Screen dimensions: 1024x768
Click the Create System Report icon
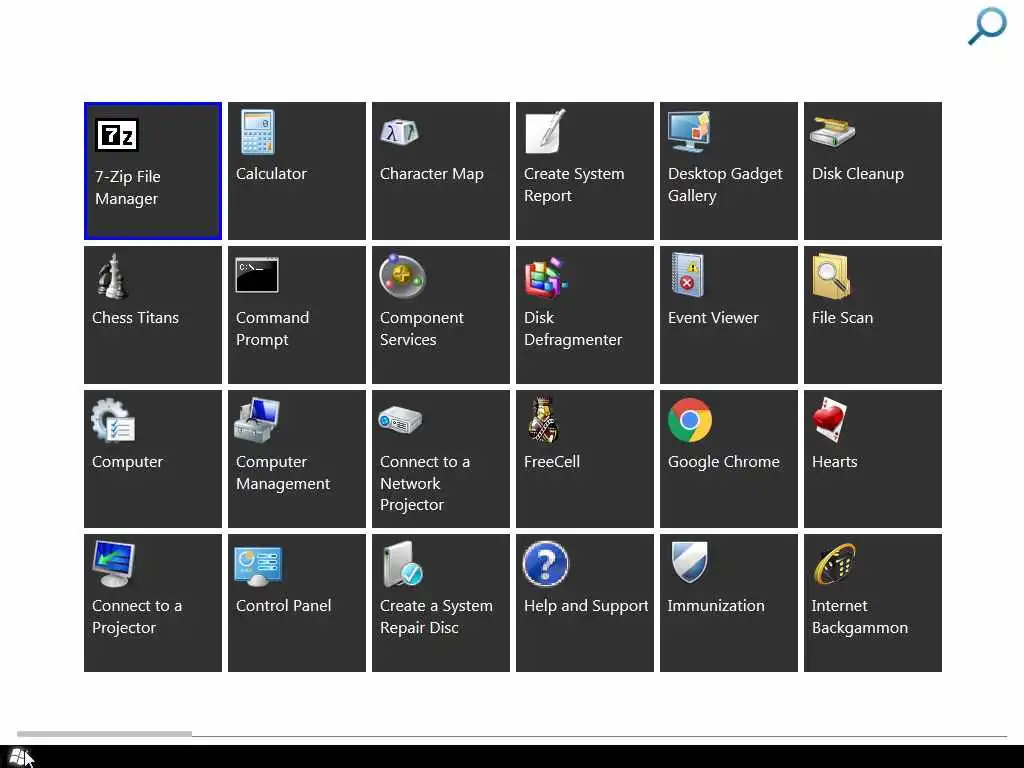(545, 131)
